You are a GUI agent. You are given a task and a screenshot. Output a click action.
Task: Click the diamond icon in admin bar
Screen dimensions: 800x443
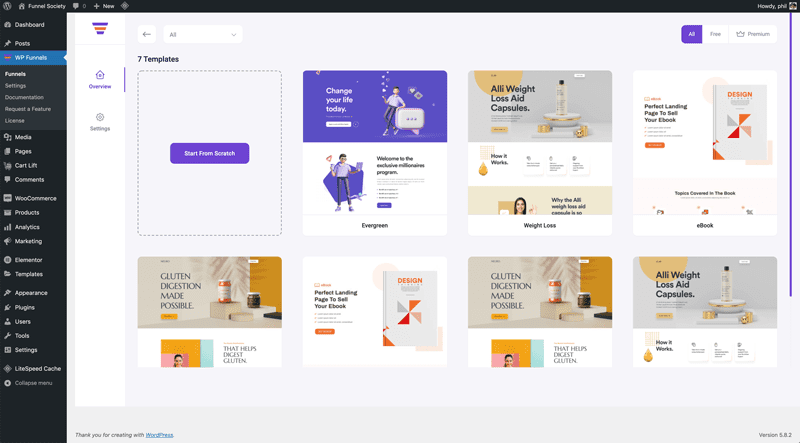(x=124, y=6)
